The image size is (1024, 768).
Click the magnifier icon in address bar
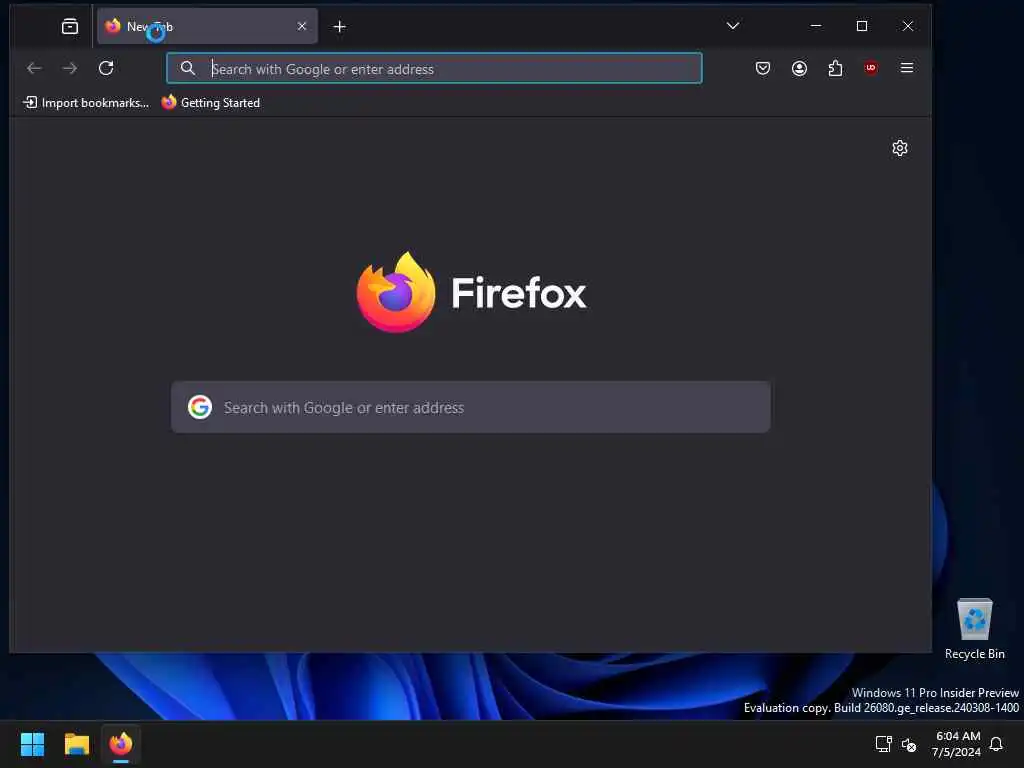coord(188,68)
